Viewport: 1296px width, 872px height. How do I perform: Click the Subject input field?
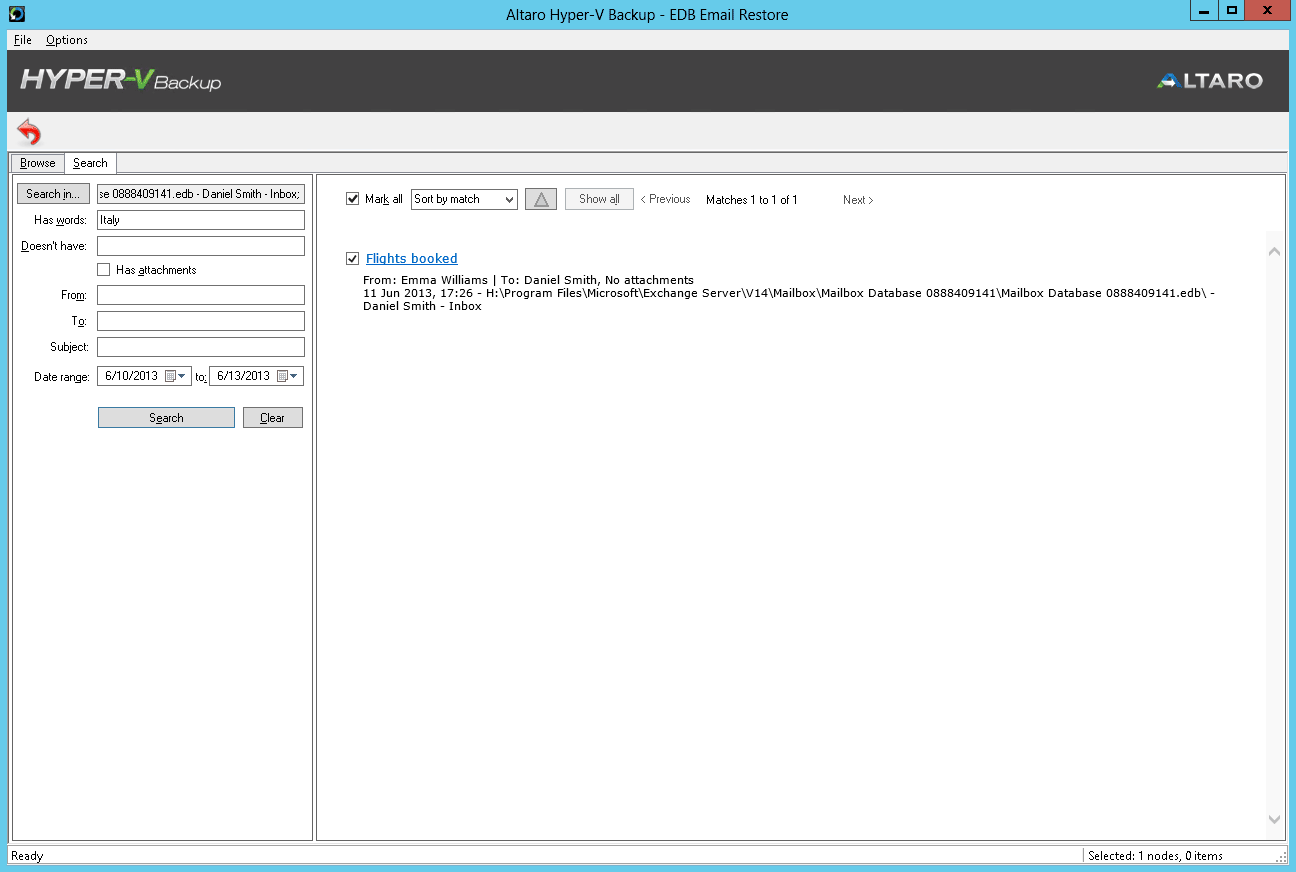(x=201, y=347)
